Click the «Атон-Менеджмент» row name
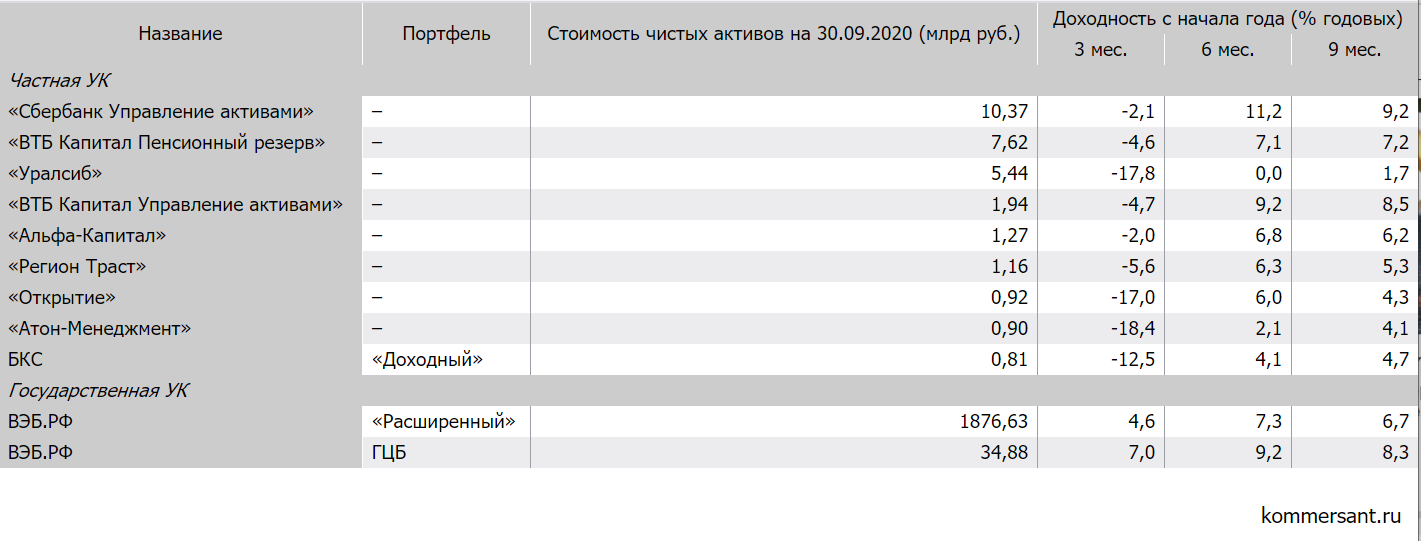Screen dimensions: 1421x541 click(x=99, y=328)
